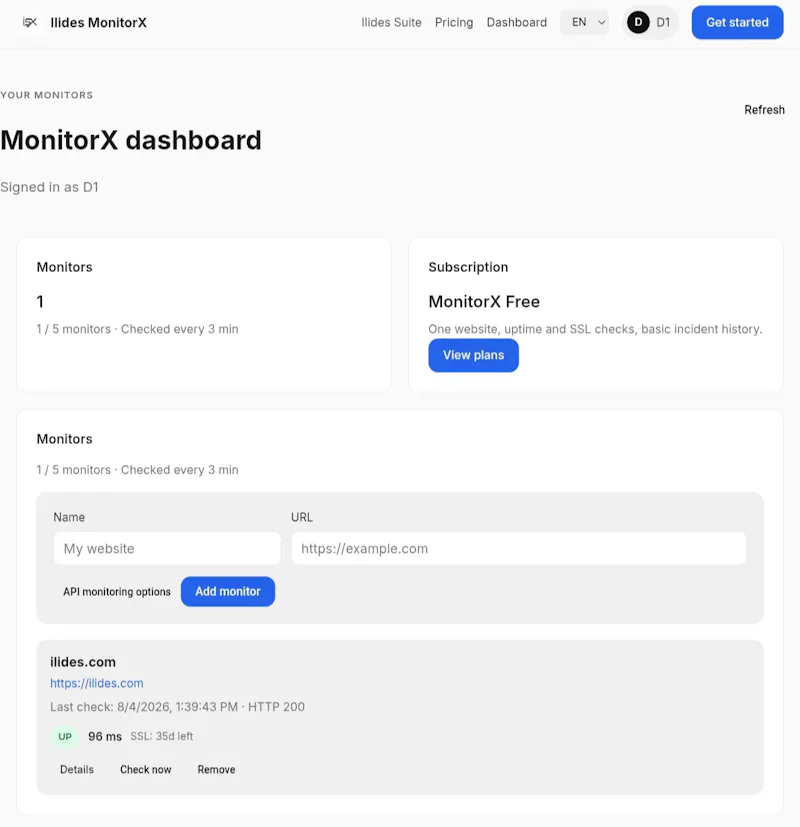The image size is (800, 827).
Task: Click the "MonitorX dashboard" heading
Action: pos(131,140)
